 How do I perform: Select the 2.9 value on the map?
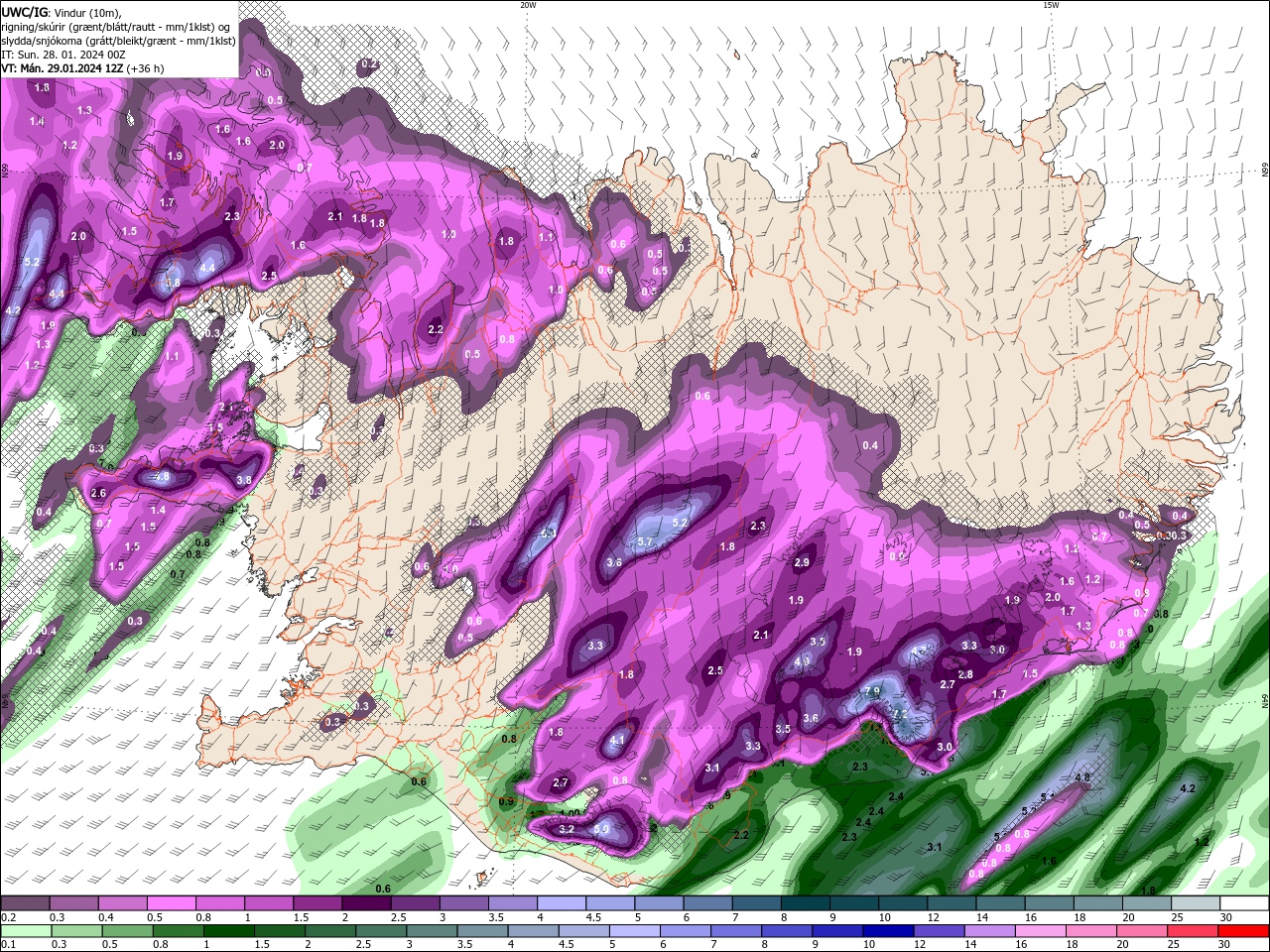tap(802, 562)
